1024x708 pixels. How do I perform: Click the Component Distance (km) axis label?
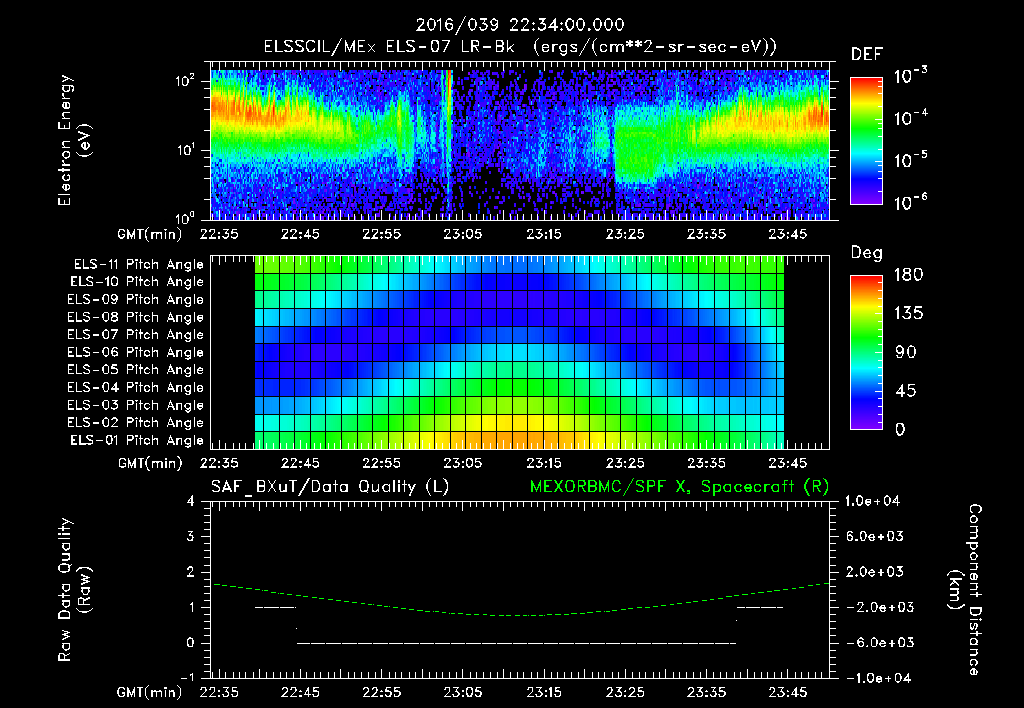point(965,590)
